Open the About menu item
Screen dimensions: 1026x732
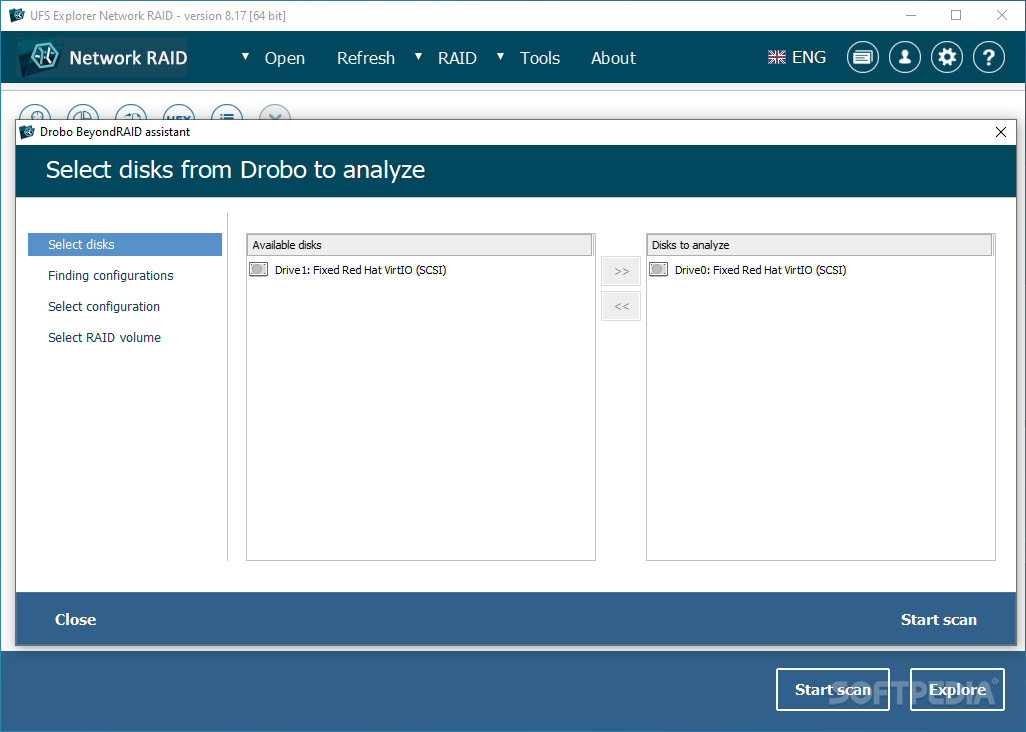(613, 58)
